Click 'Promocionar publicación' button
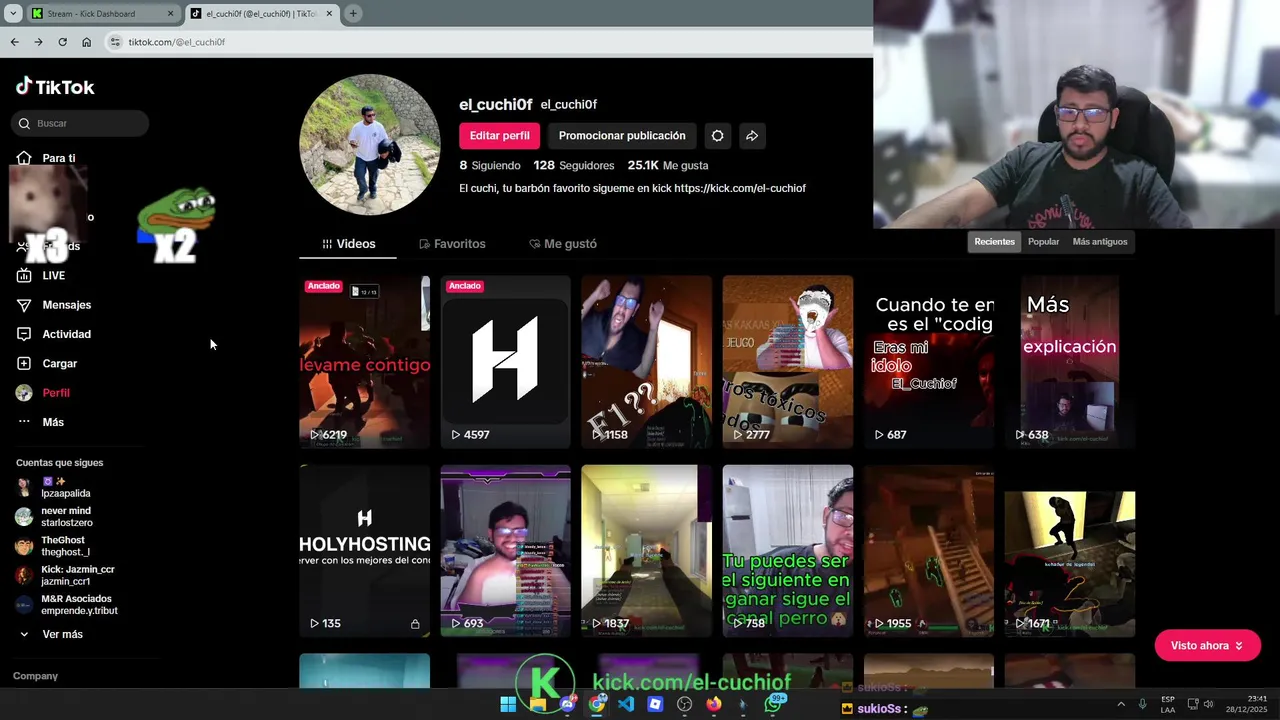1280x720 pixels. (622, 136)
